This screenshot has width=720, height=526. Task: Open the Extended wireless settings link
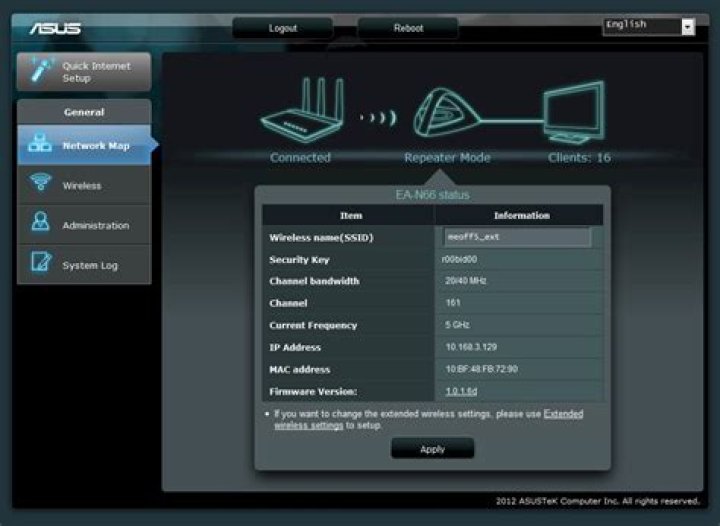429,420
